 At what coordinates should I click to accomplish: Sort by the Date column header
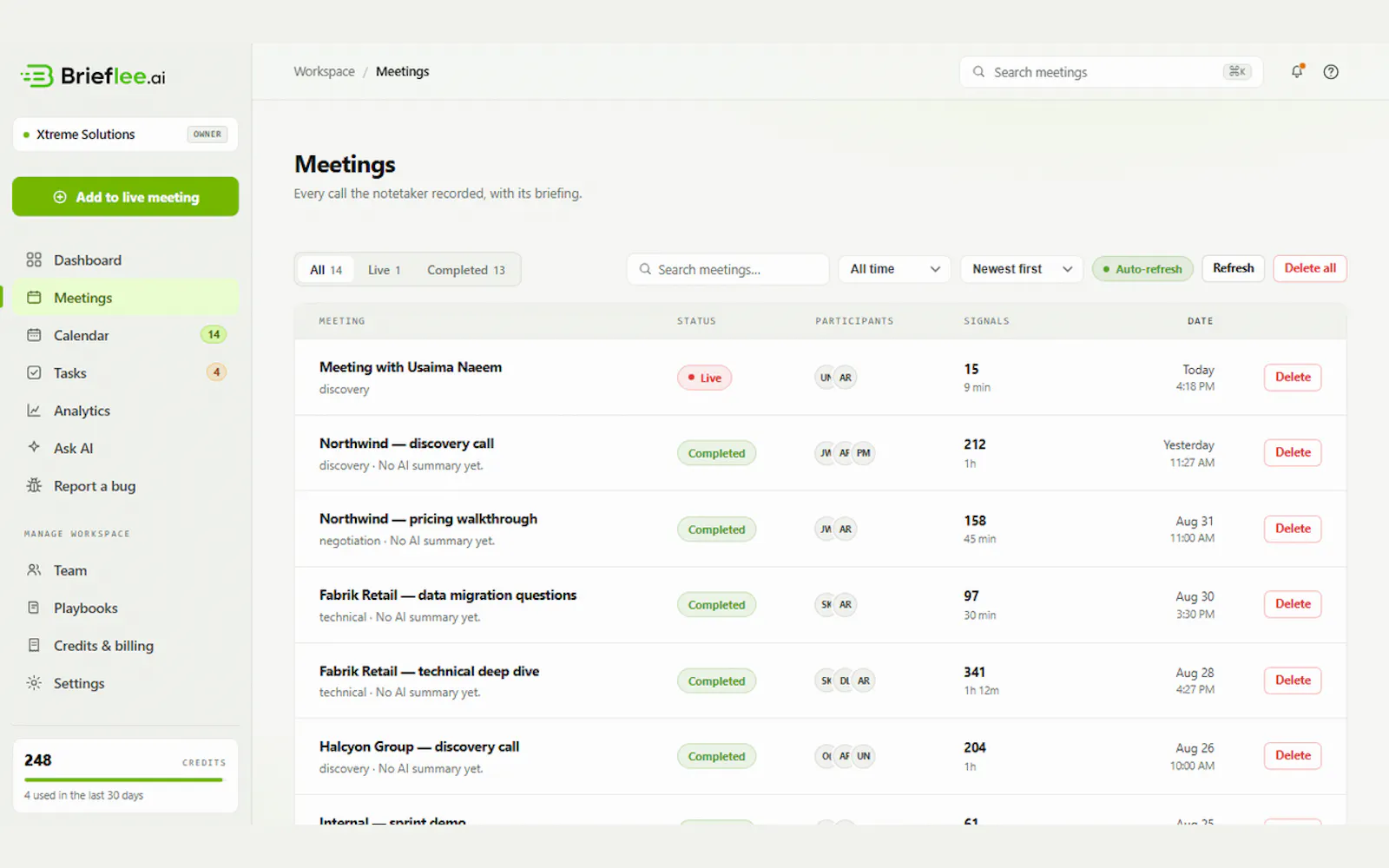(1200, 321)
